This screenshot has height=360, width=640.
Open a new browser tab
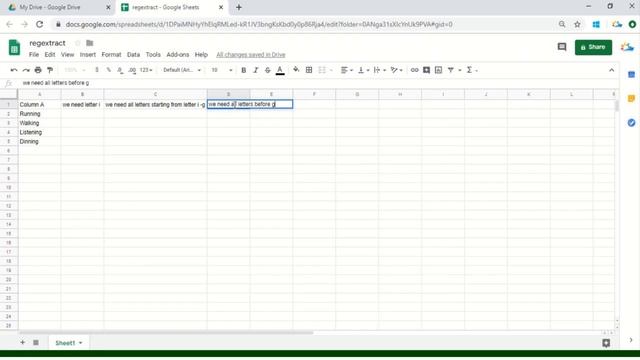[239, 7]
